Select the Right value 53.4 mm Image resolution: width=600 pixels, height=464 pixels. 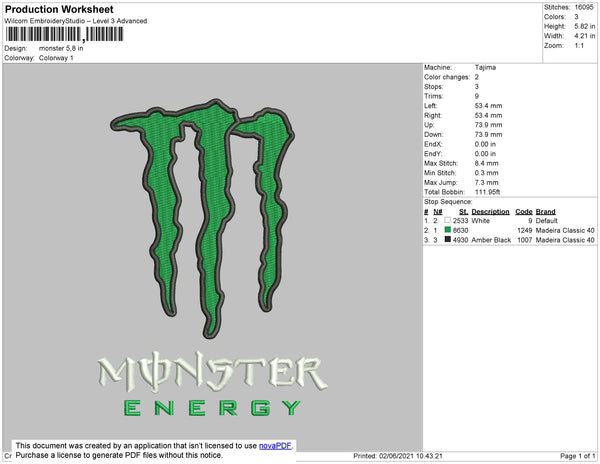click(x=488, y=115)
